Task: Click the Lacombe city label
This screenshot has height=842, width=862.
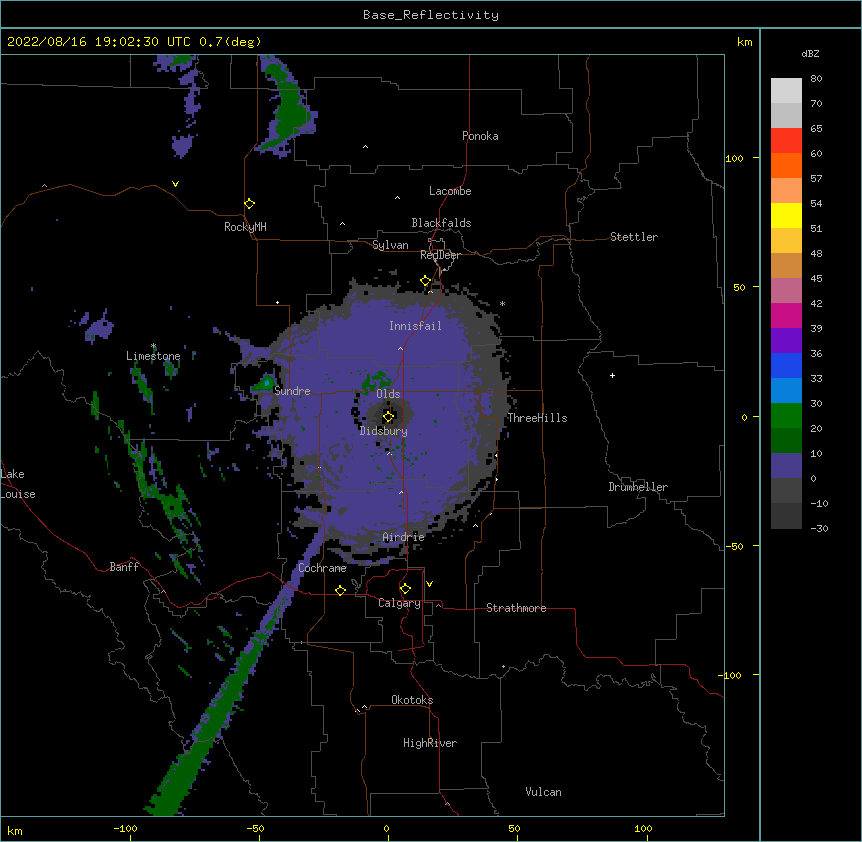Action: click(x=450, y=191)
